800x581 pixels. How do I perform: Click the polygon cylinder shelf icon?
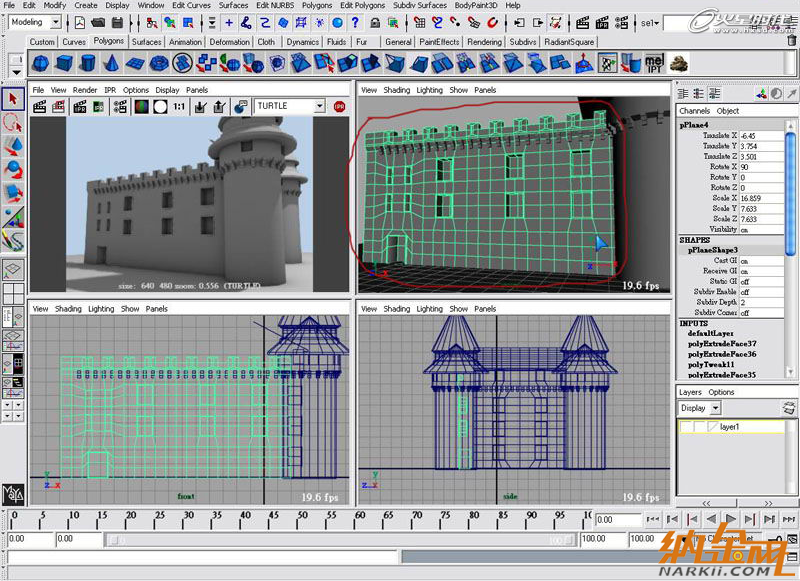89,63
